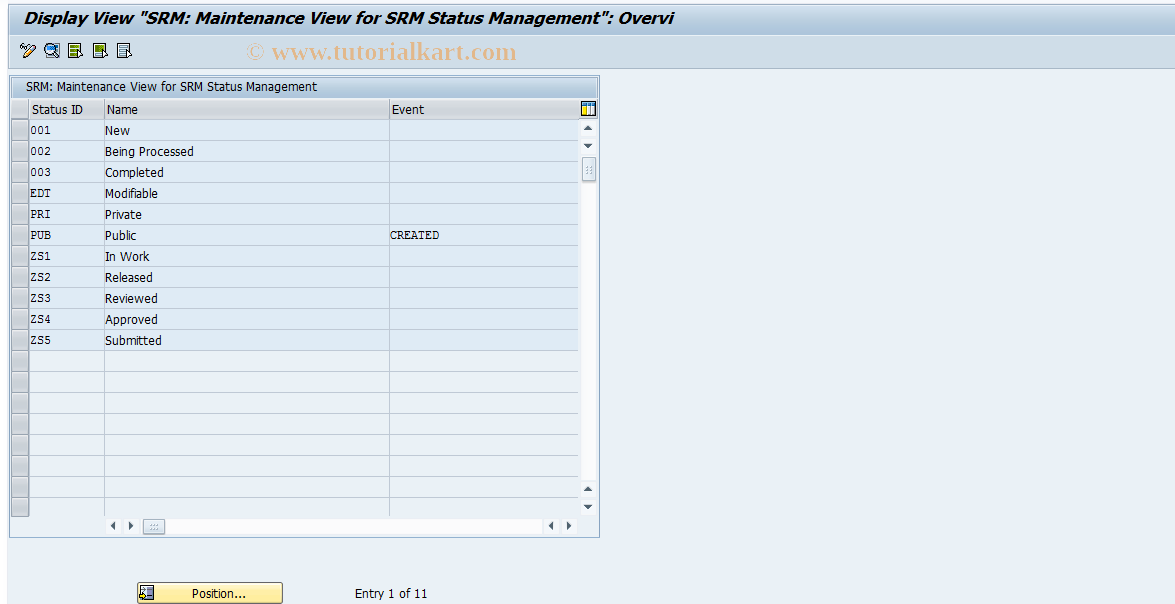Select row selector for status 002
The image size is (1175, 604).
coord(20,151)
